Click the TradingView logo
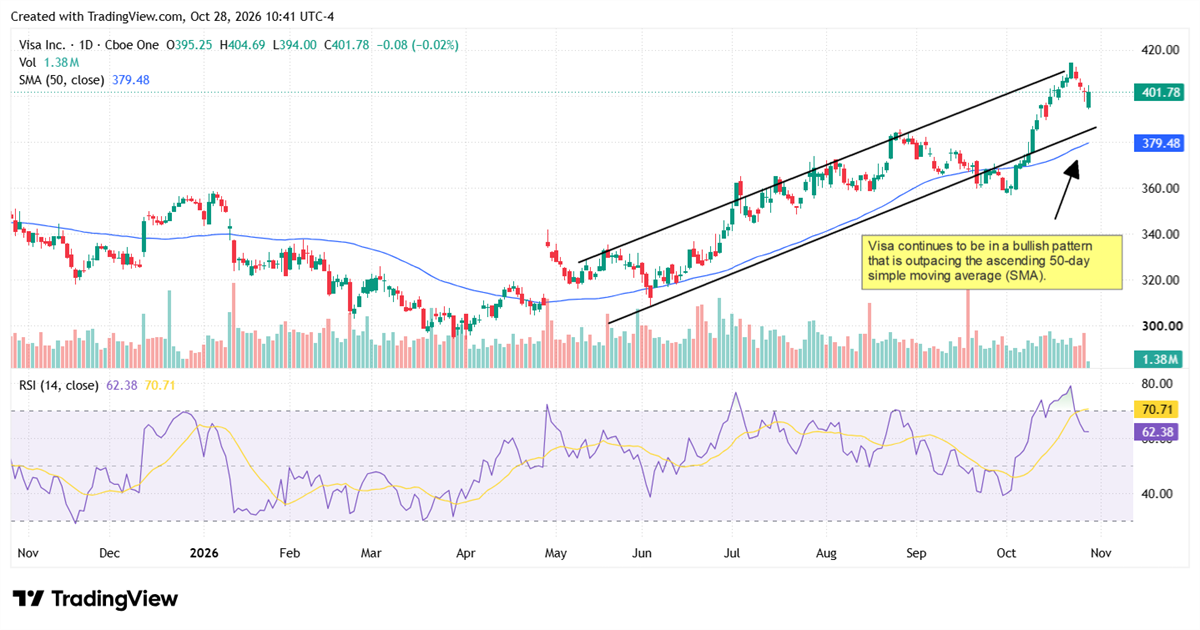Viewport: 1200px width, 630px height. 95,598
